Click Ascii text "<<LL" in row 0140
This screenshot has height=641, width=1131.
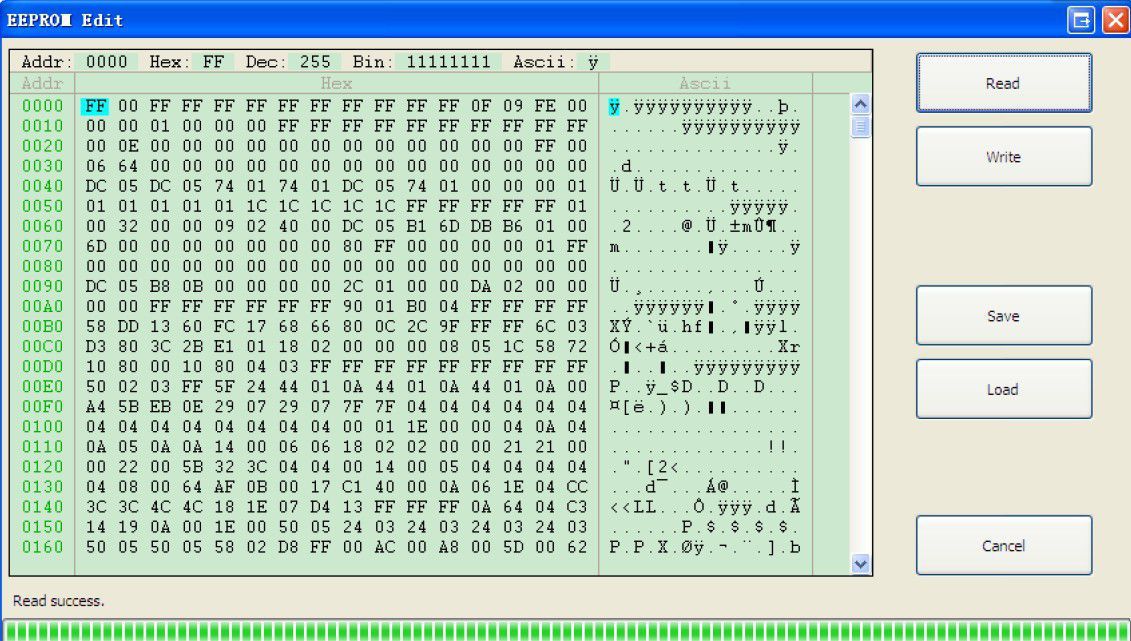tap(633, 508)
